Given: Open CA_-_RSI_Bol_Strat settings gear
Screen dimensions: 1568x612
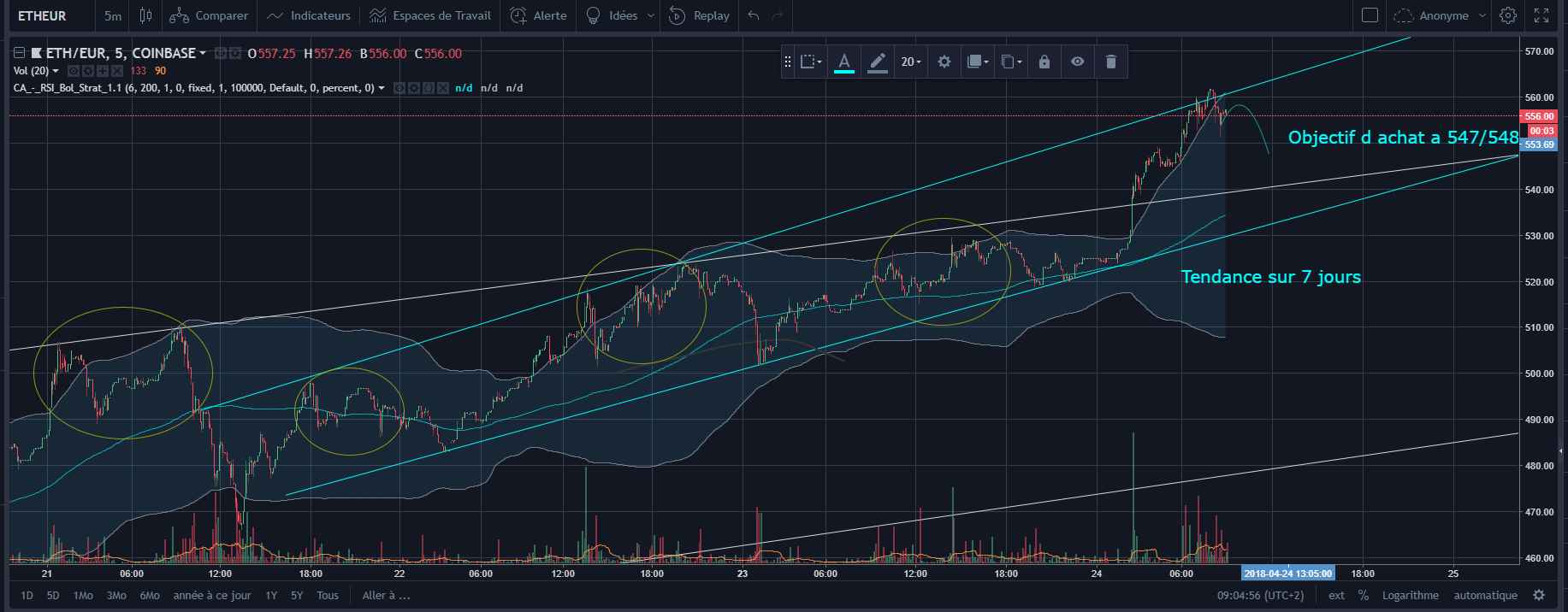Looking at the screenshot, I should [413, 88].
